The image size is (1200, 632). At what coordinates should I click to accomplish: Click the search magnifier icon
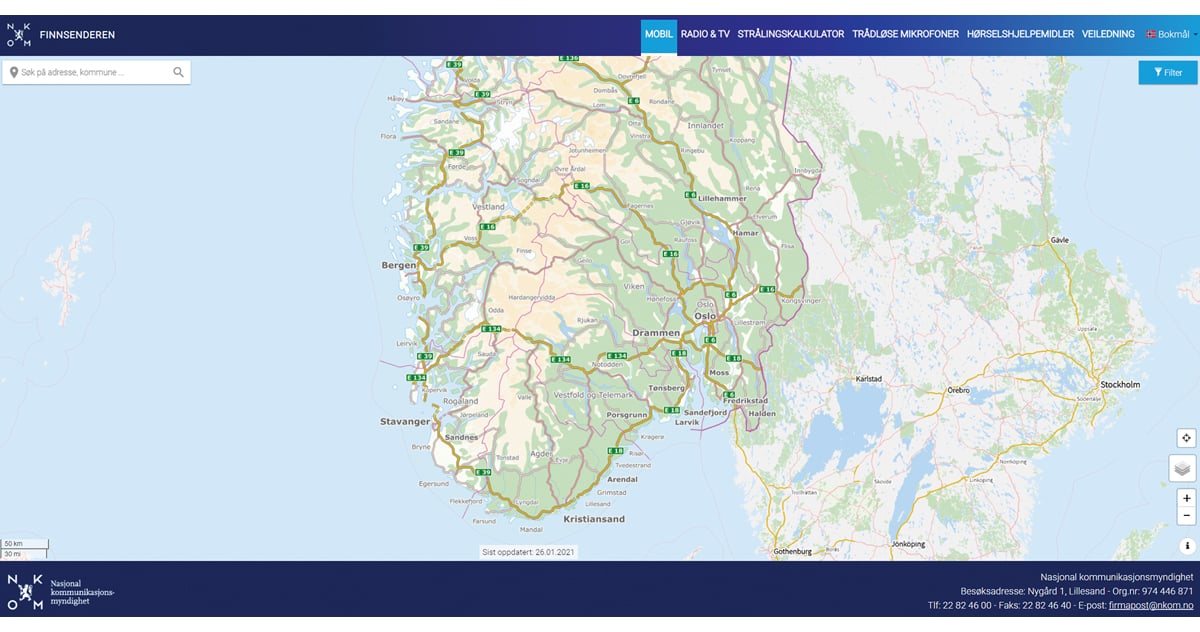point(178,72)
